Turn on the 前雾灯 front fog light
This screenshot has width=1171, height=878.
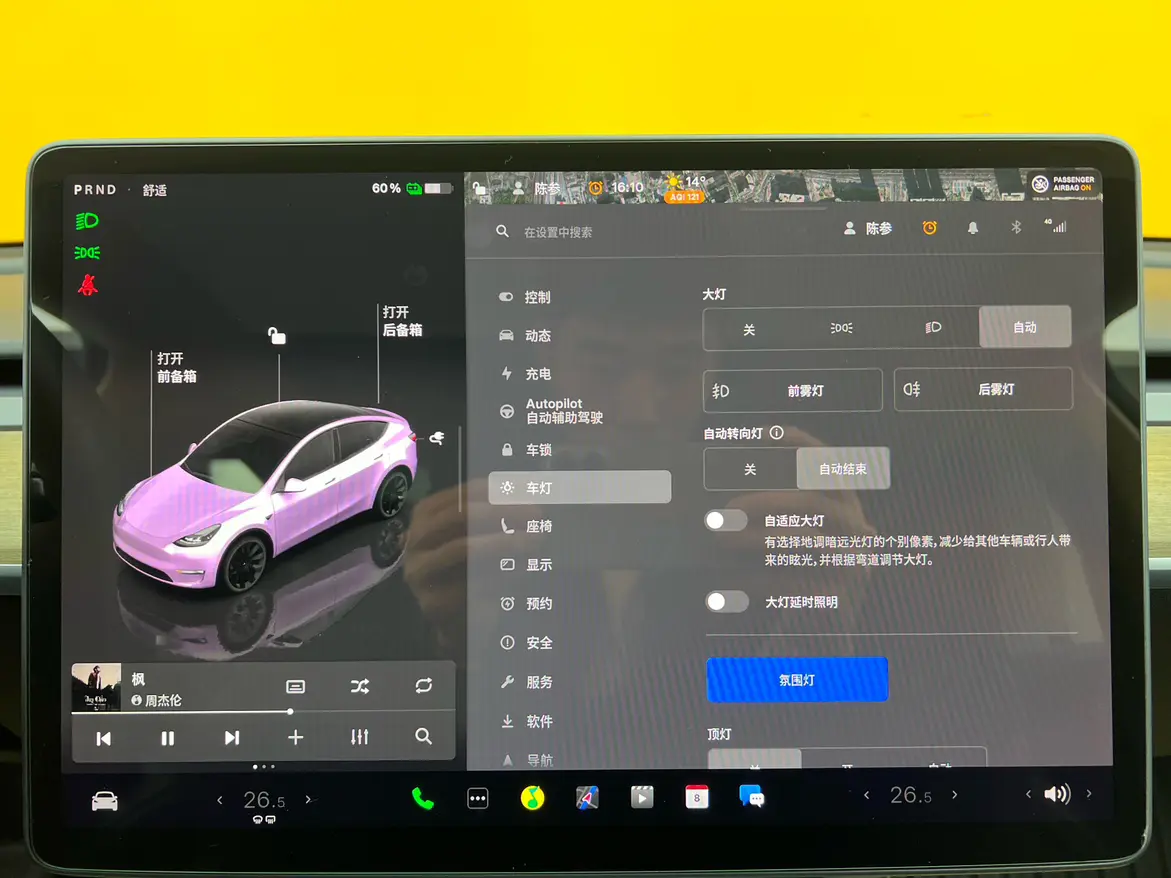[x=793, y=391]
